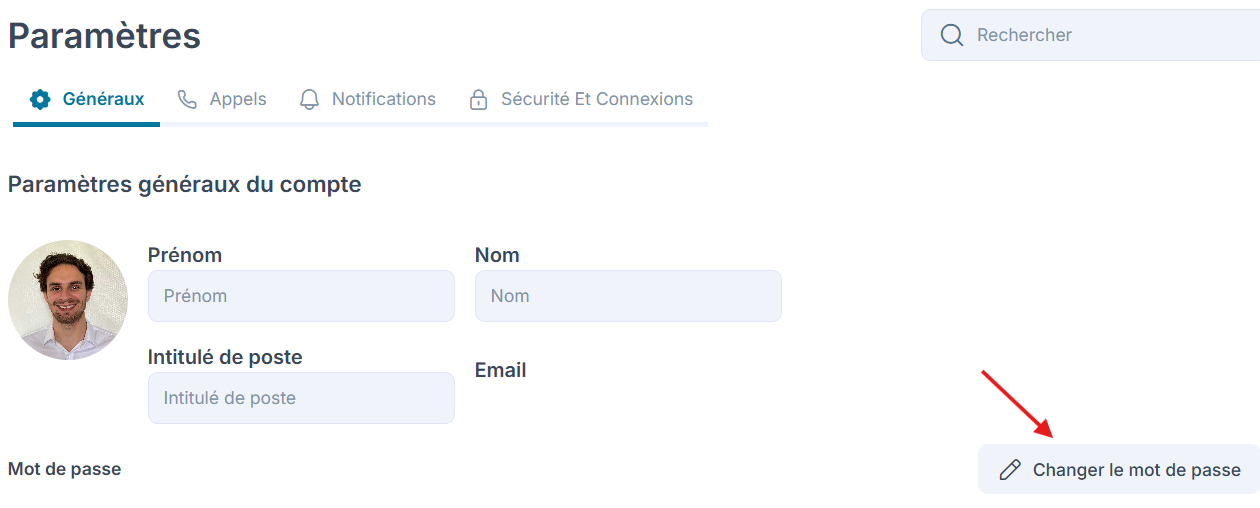Click the pencil icon in the password button

pyautogui.click(x=1010, y=470)
